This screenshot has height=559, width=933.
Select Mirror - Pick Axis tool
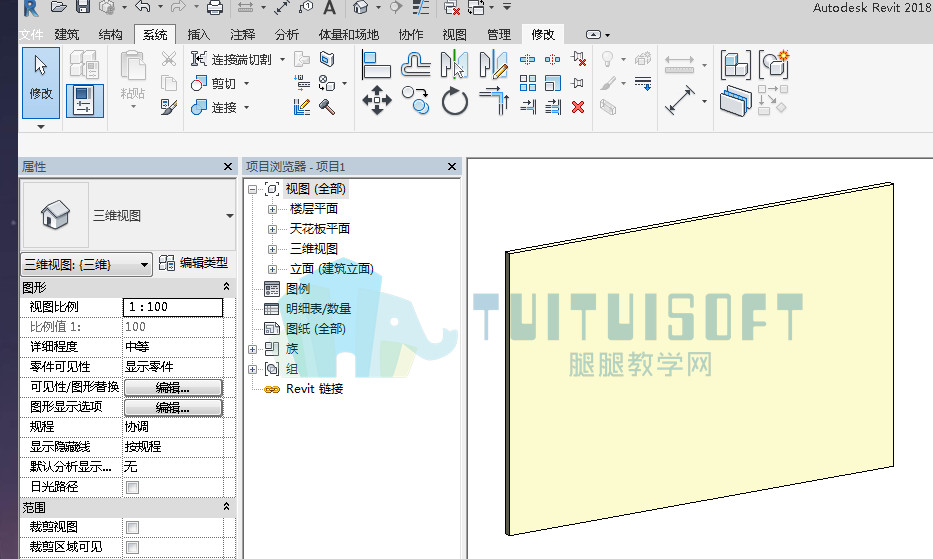(455, 64)
